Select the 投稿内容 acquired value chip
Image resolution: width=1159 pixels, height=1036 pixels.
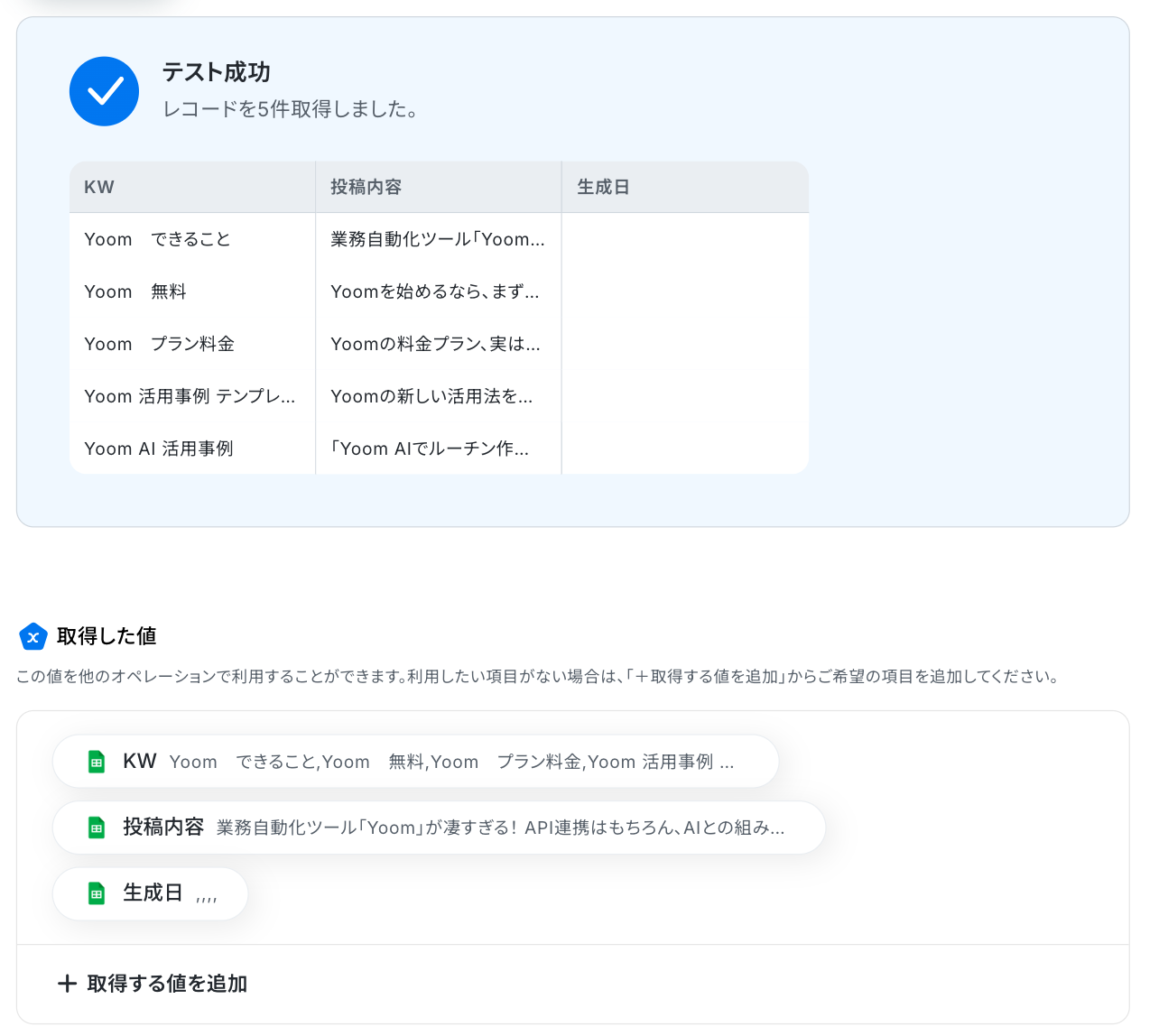tap(439, 828)
